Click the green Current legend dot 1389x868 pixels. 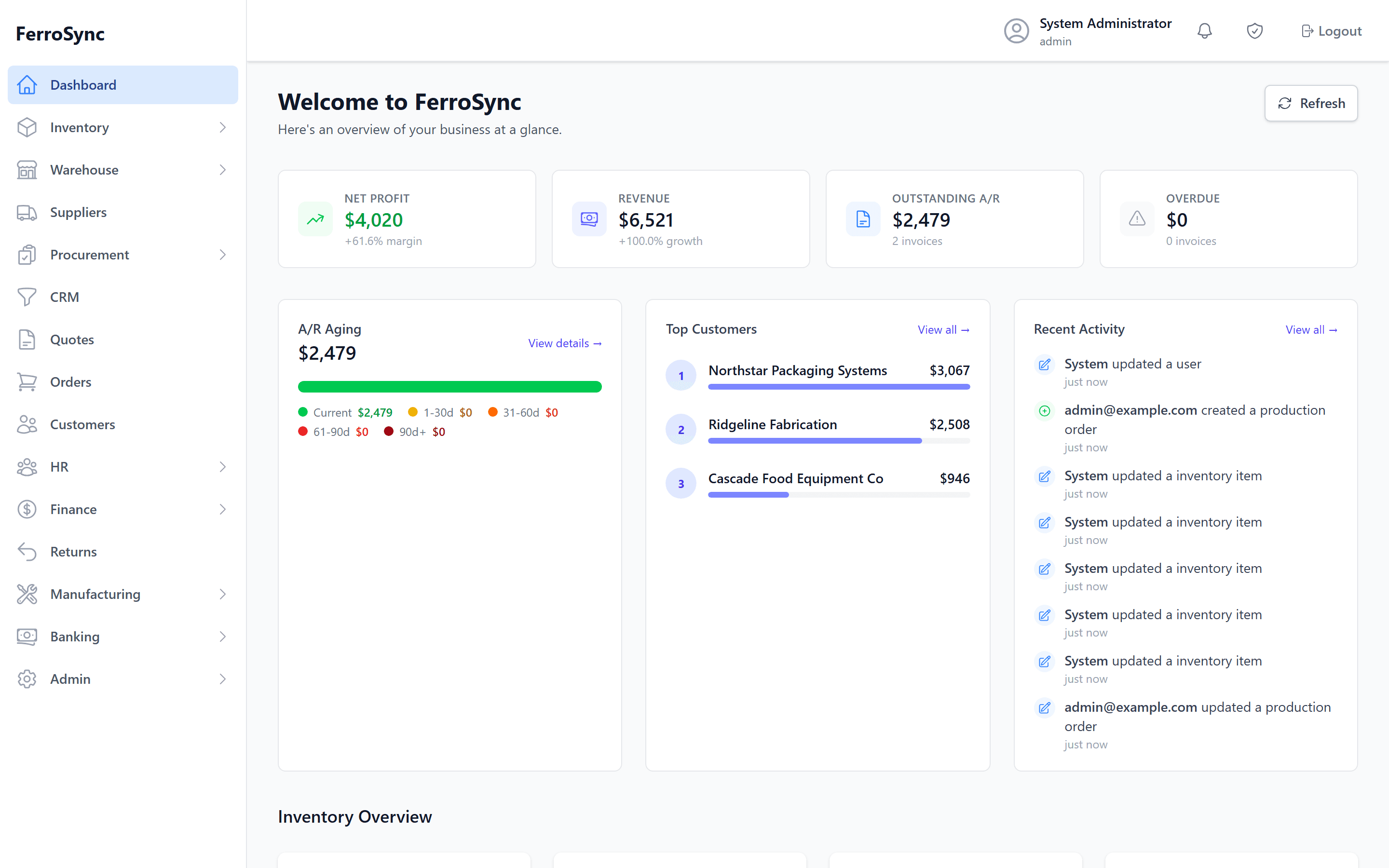point(303,412)
